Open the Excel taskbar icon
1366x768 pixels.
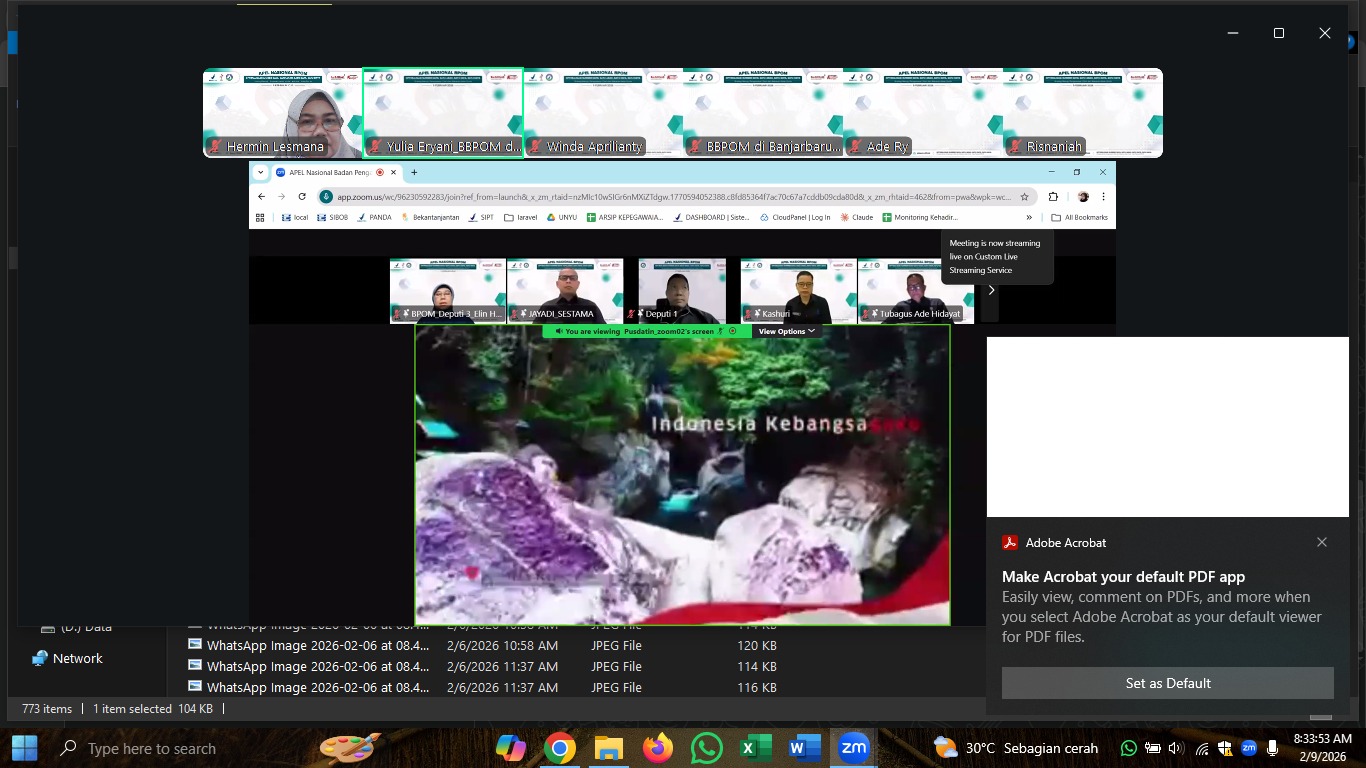pyautogui.click(x=756, y=748)
